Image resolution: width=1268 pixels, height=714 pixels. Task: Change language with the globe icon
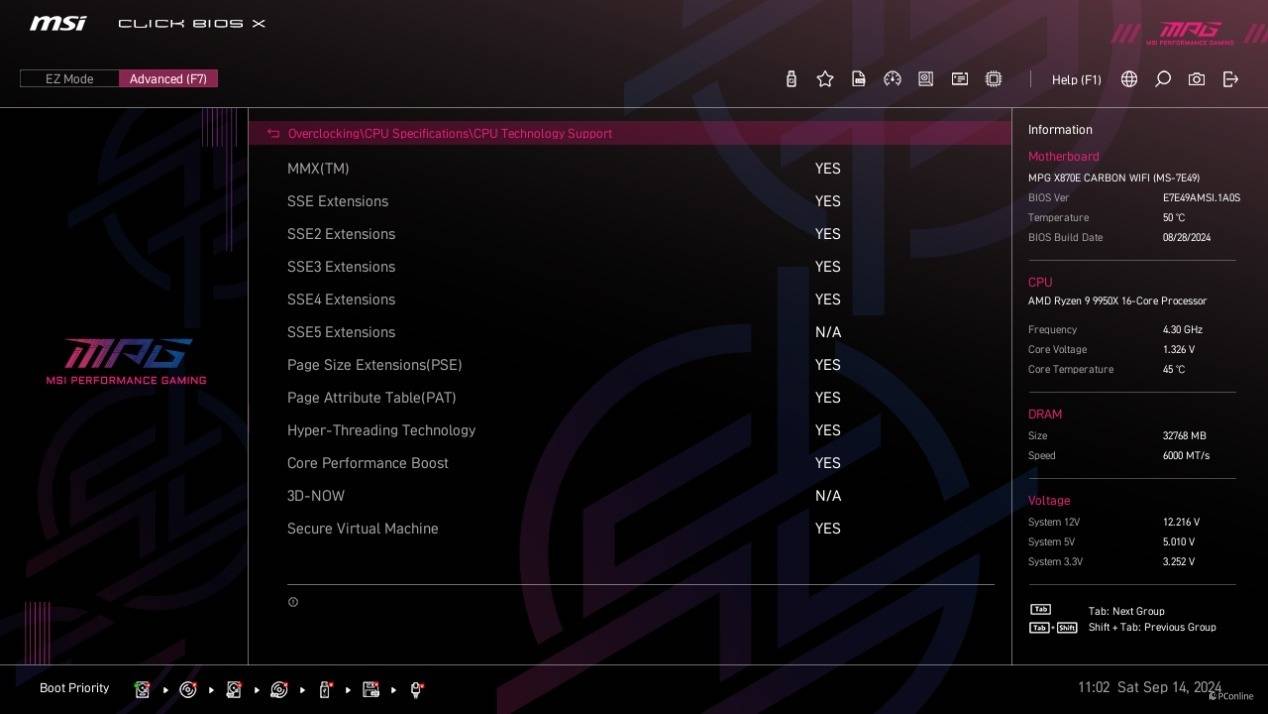(1129, 79)
